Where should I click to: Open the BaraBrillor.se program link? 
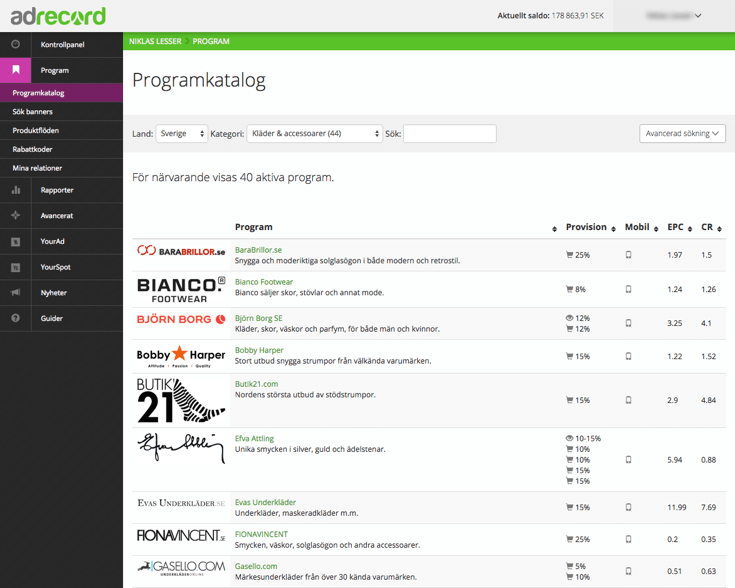tap(258, 250)
